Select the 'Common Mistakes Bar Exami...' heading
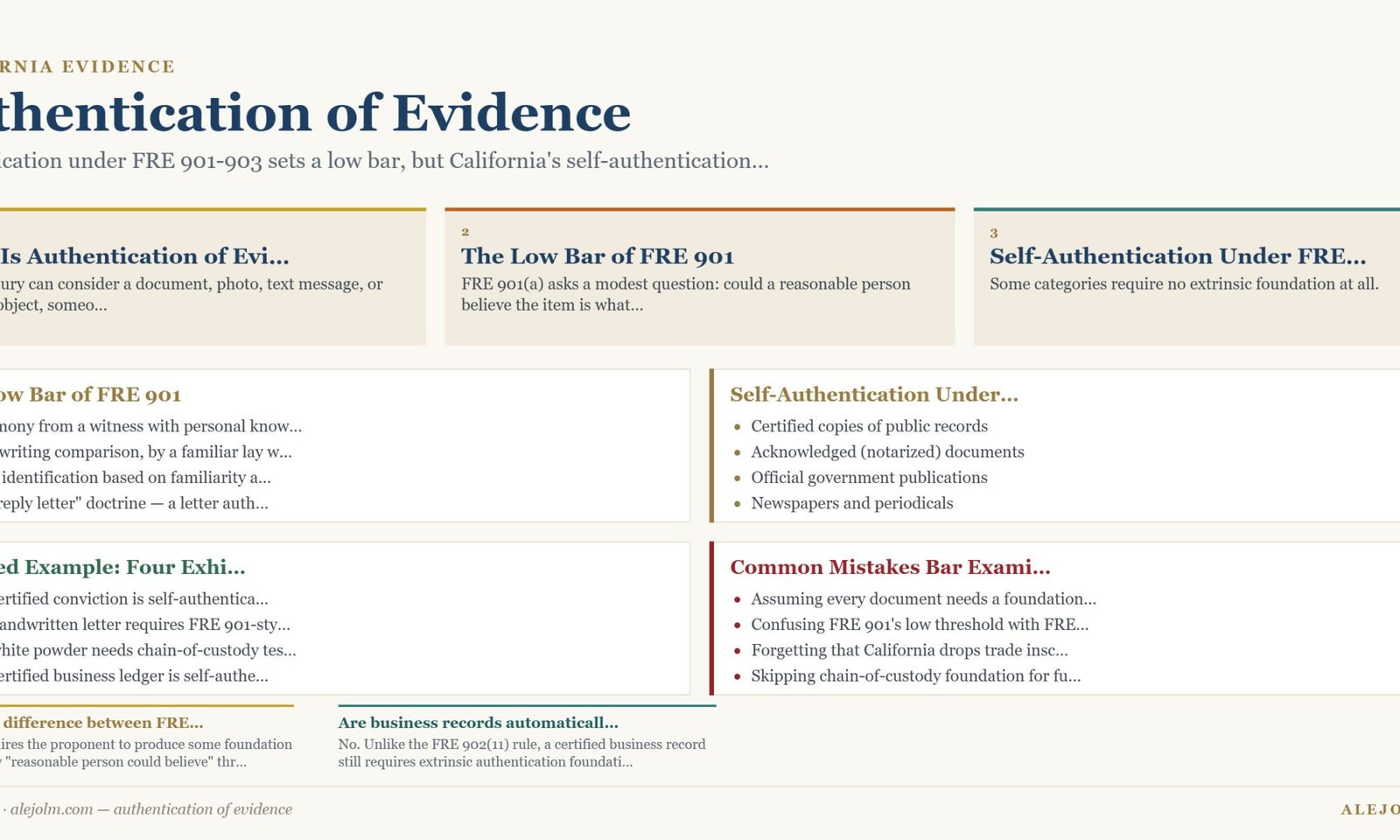Image resolution: width=1400 pixels, height=840 pixels. tap(890, 567)
